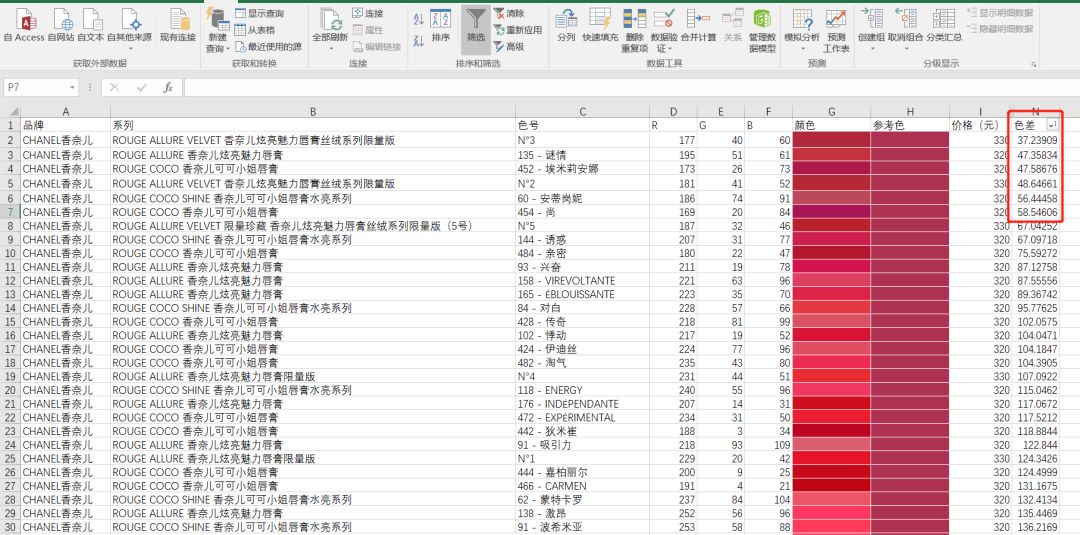Click 分类汇总 subtotal

944,26
